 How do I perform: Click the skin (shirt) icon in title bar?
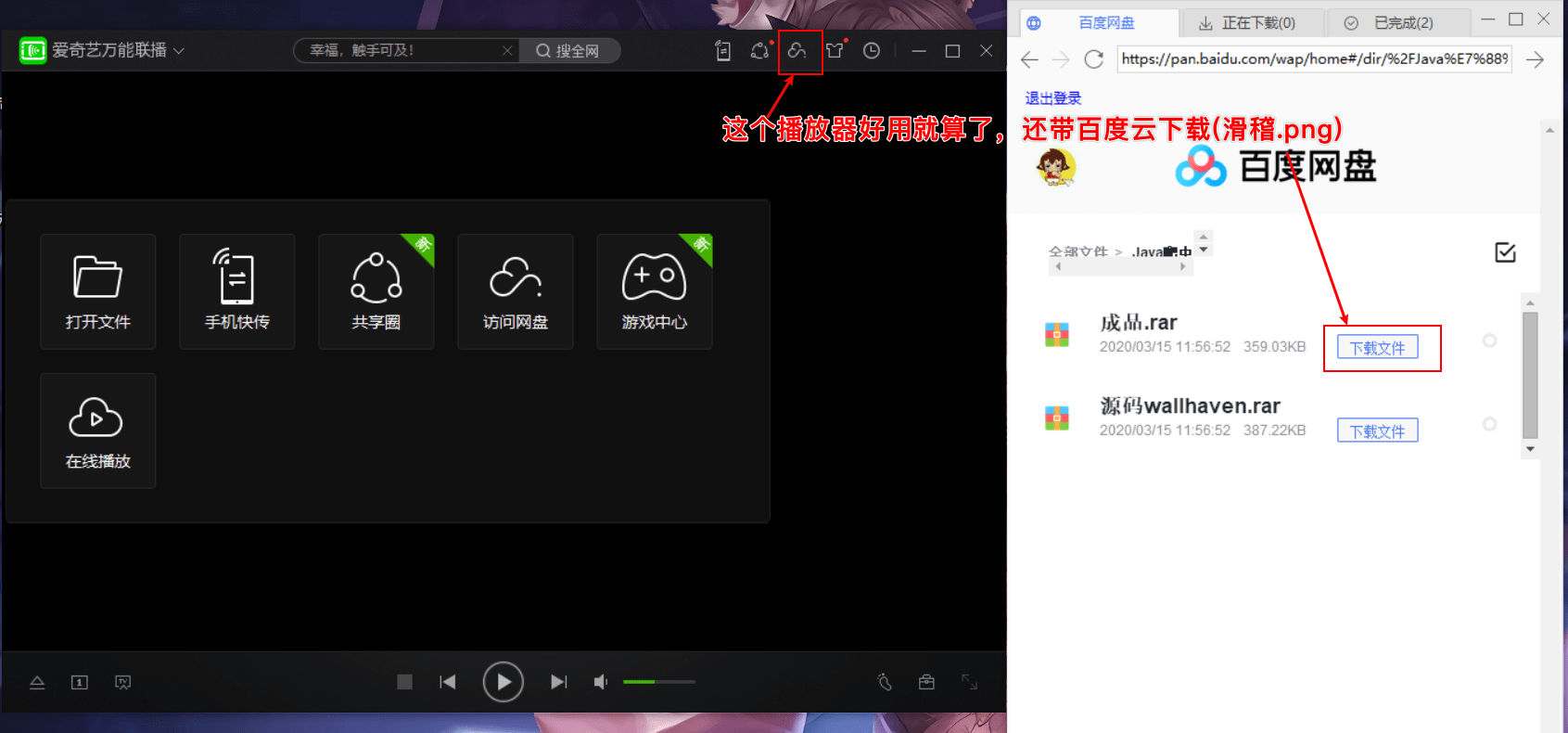point(835,51)
